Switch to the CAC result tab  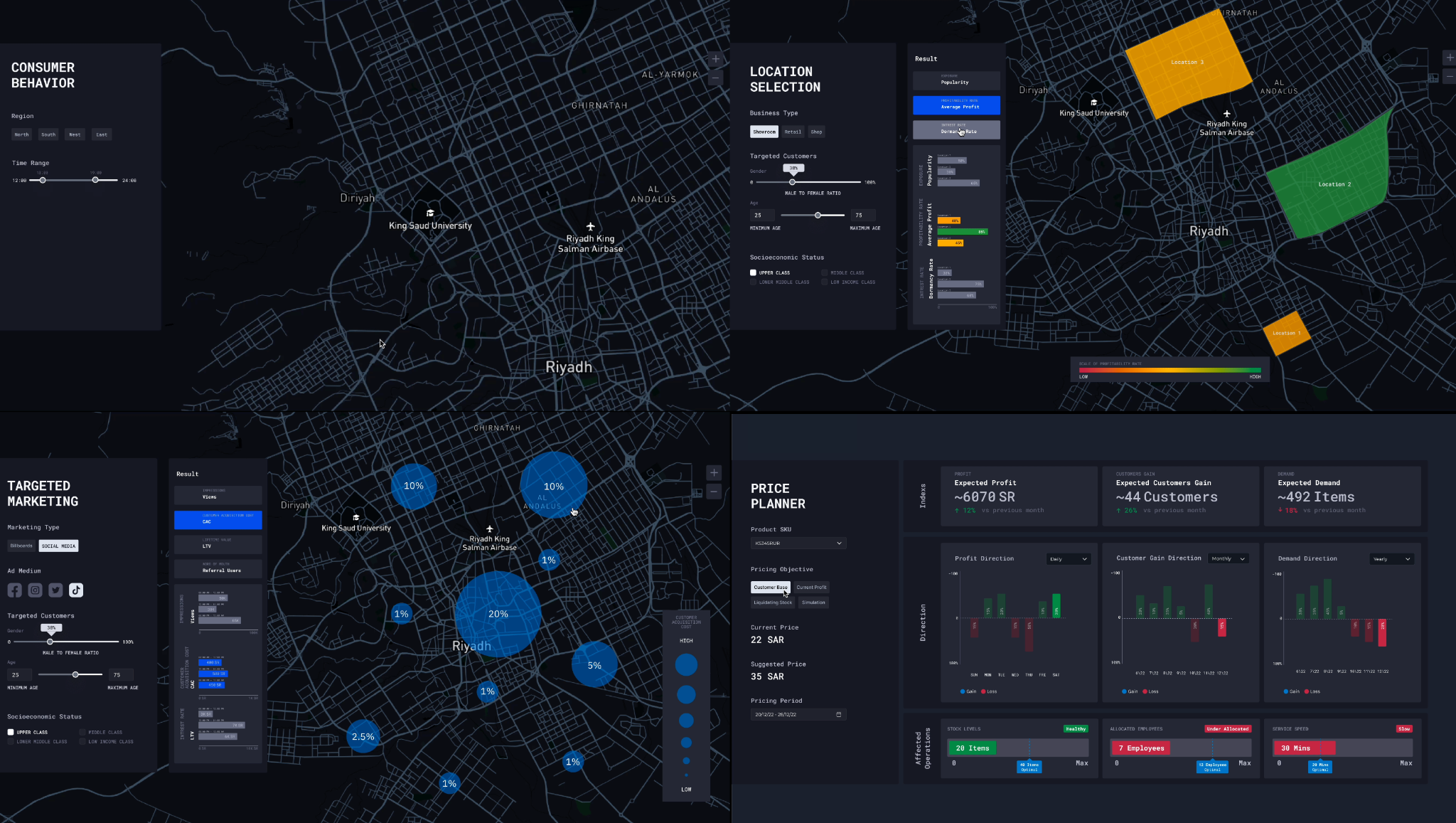[x=218, y=519]
